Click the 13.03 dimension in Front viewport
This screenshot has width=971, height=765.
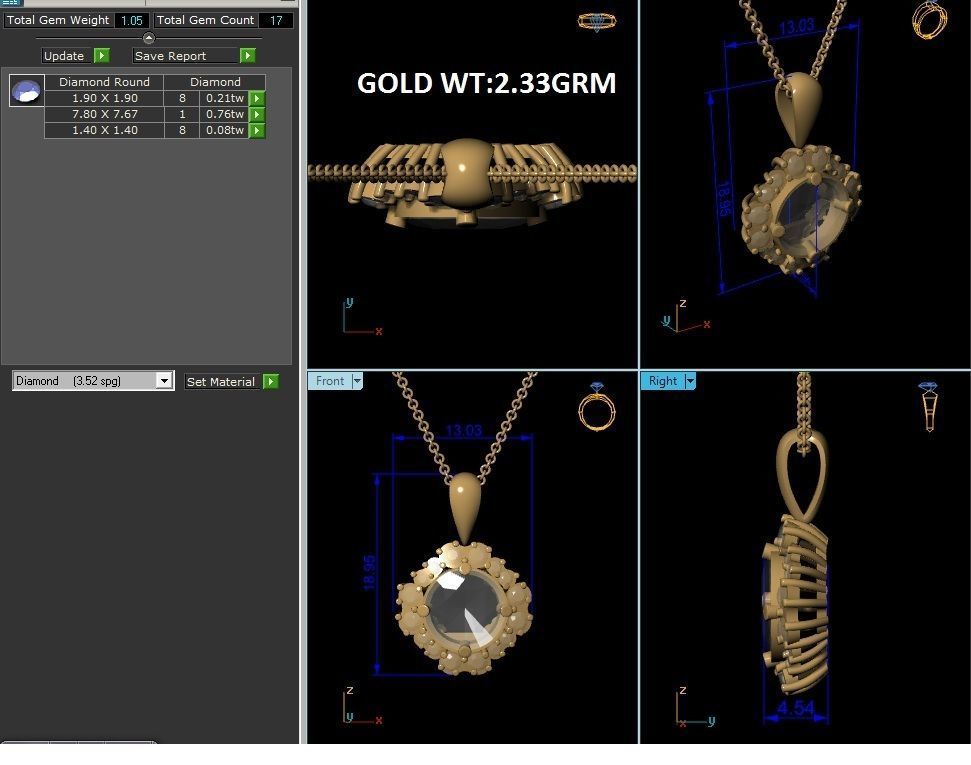click(463, 431)
